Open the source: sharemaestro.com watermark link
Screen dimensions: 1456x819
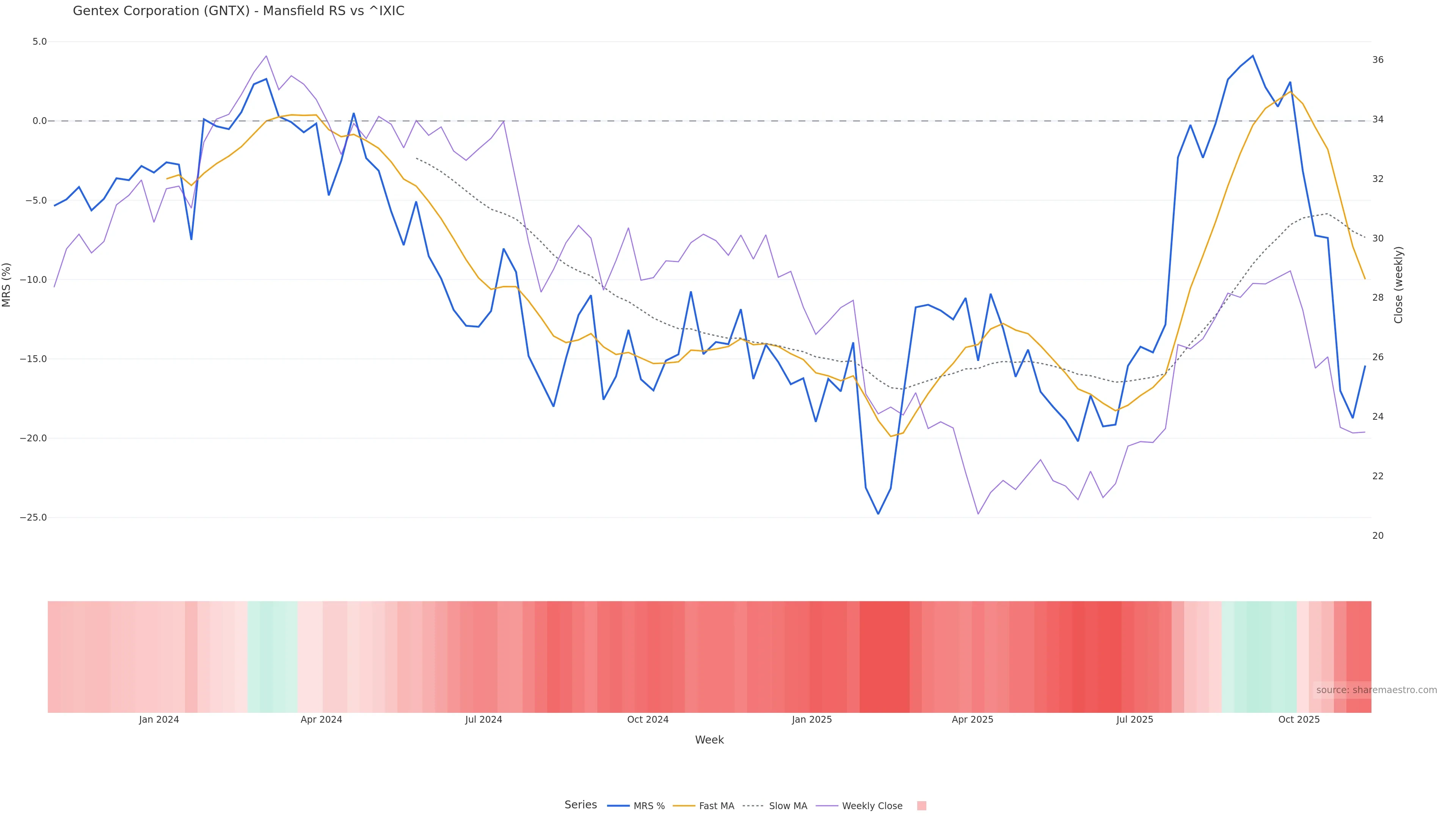click(1376, 690)
